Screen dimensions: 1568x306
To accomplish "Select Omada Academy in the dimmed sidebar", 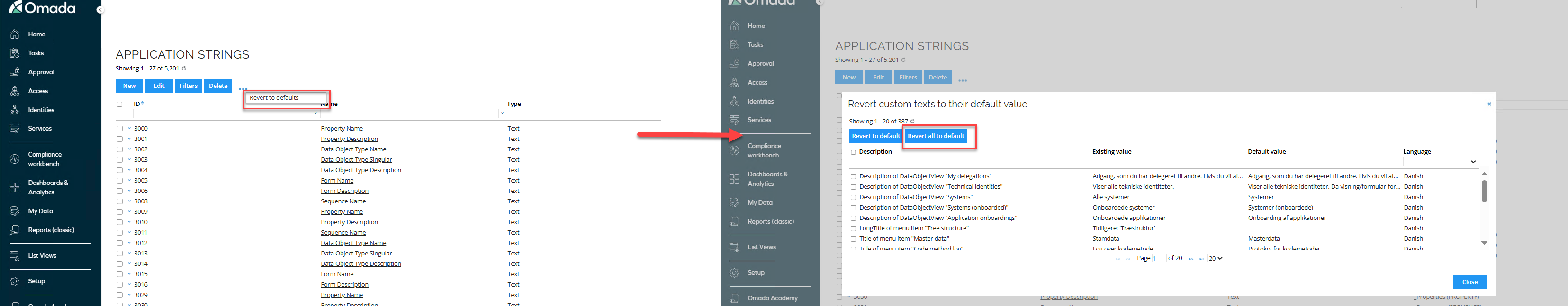I will click(773, 298).
